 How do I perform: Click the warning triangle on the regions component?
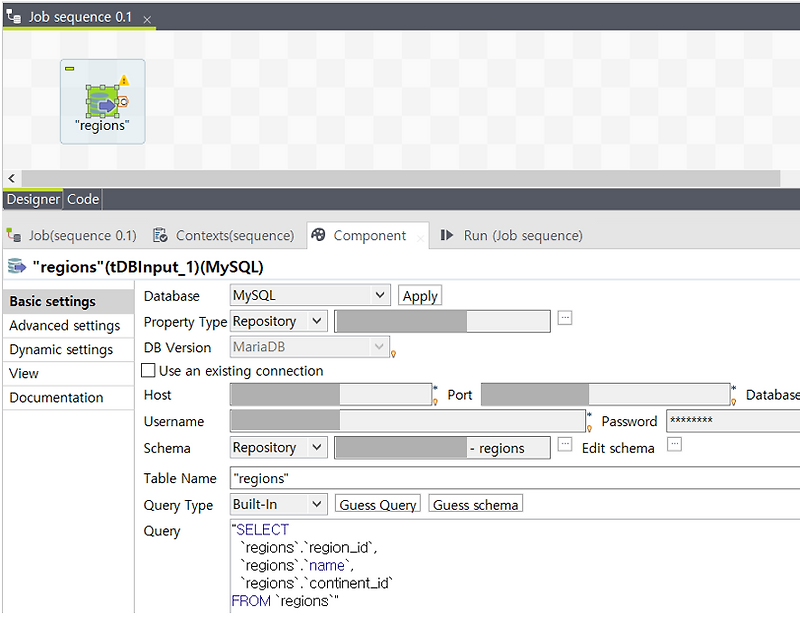tap(125, 80)
